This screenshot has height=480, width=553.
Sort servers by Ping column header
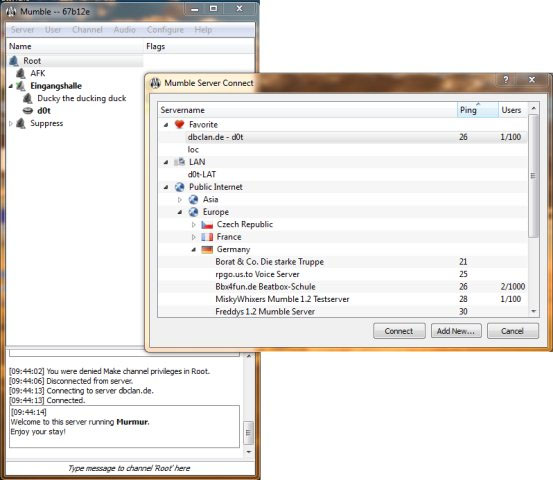[478, 110]
